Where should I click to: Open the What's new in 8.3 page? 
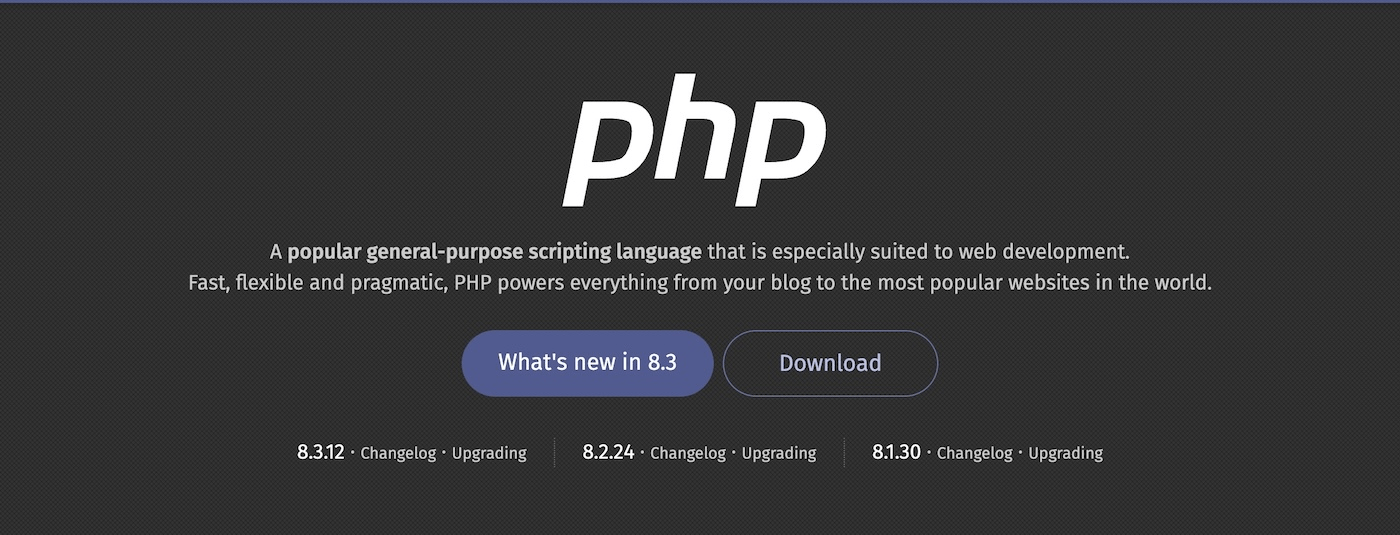(x=587, y=363)
